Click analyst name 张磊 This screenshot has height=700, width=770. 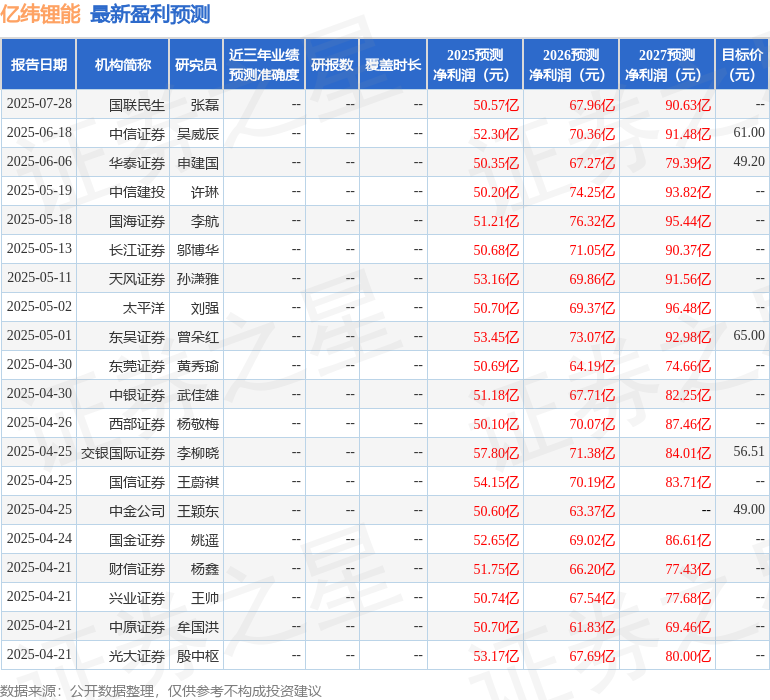(205, 105)
